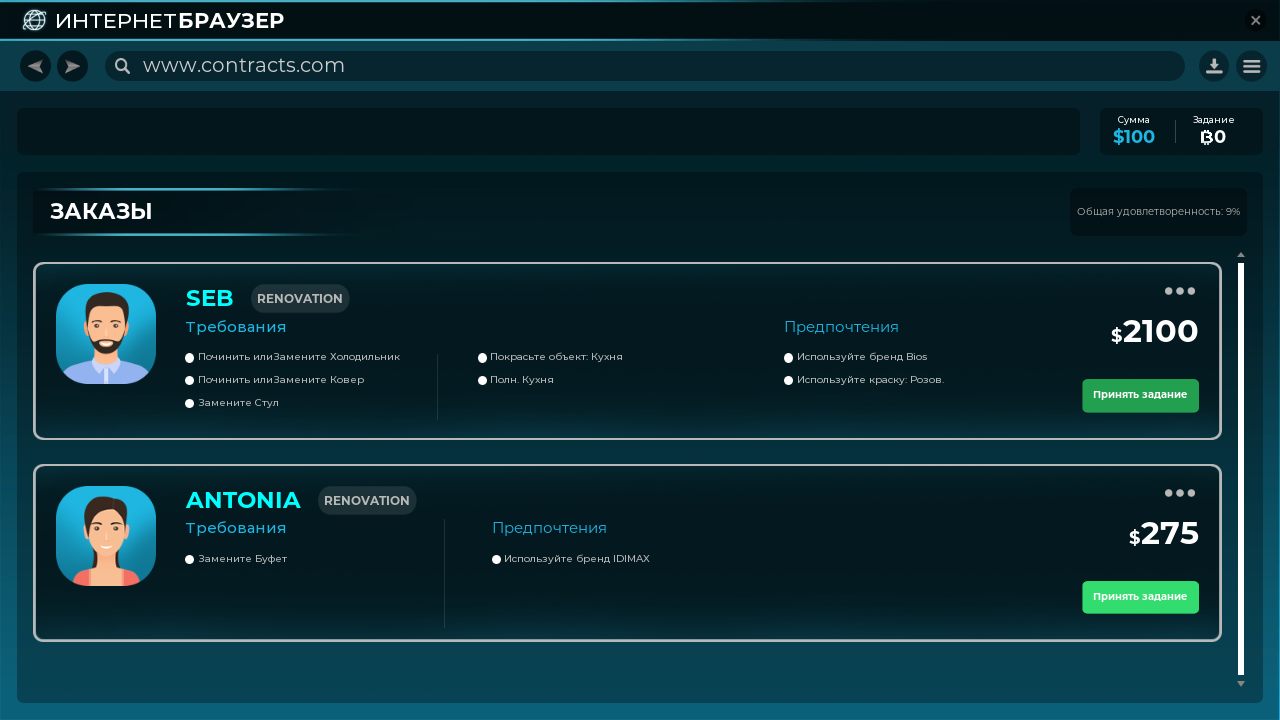
Task: Click the magnifier icon in address bar
Action: pyautogui.click(x=122, y=66)
